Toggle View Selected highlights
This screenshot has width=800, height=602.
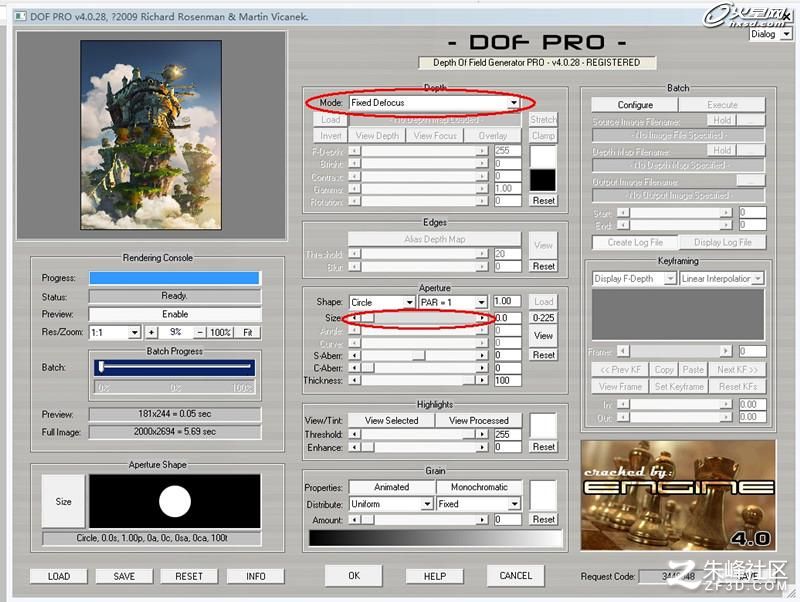click(392, 420)
